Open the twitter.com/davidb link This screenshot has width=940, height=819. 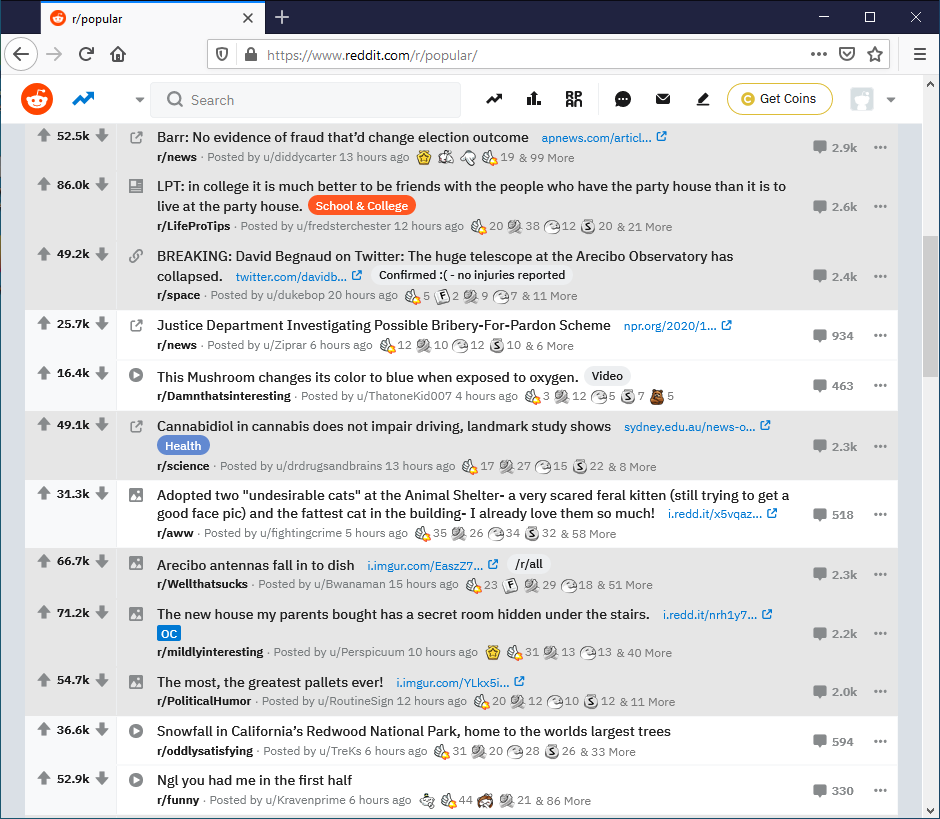point(299,276)
